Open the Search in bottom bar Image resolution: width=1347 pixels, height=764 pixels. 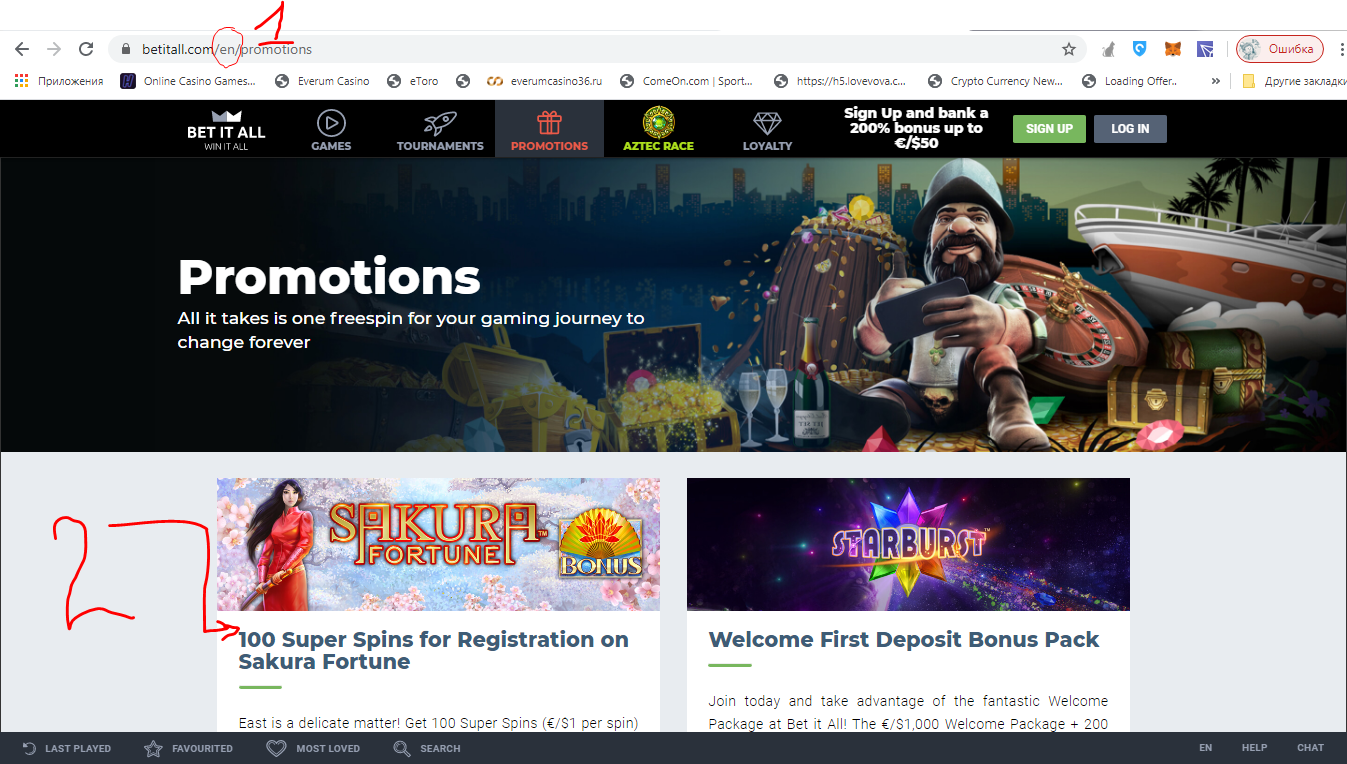[x=427, y=748]
